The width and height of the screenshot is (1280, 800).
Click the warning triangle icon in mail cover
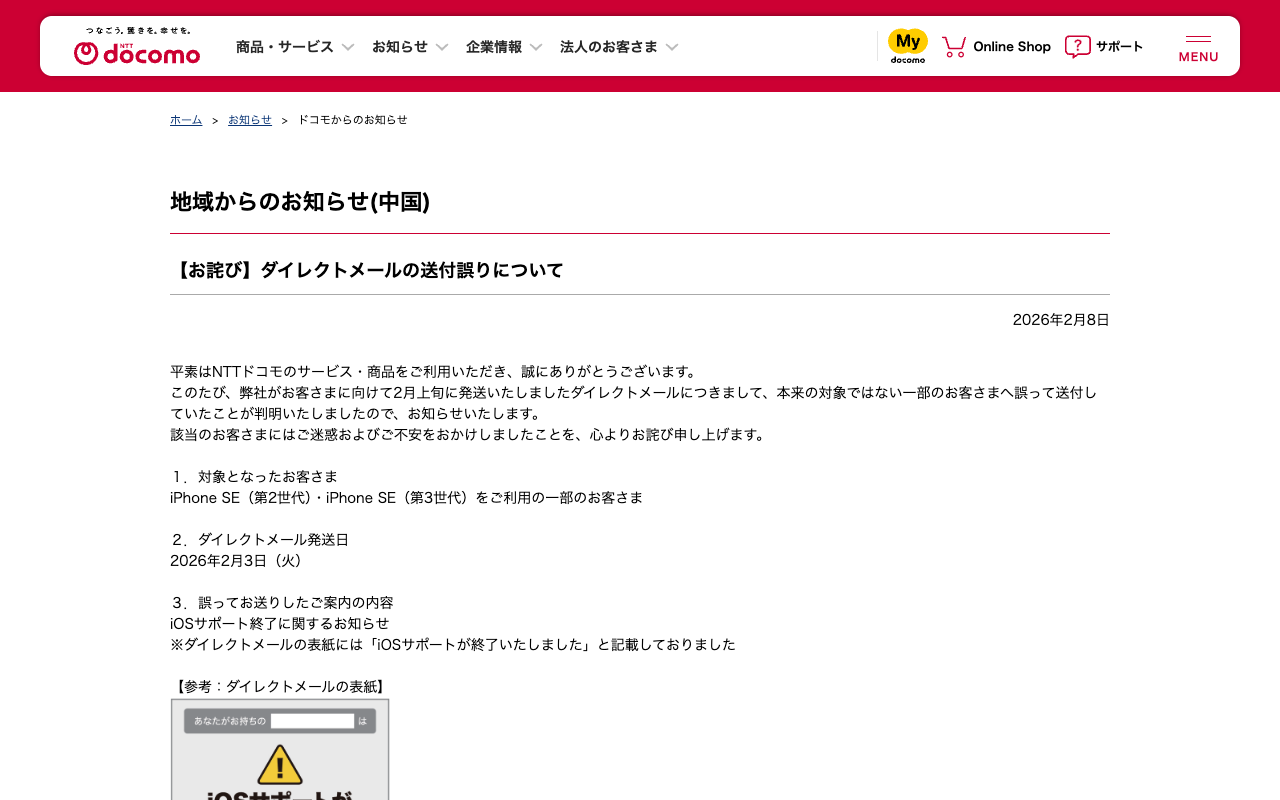(x=280, y=765)
